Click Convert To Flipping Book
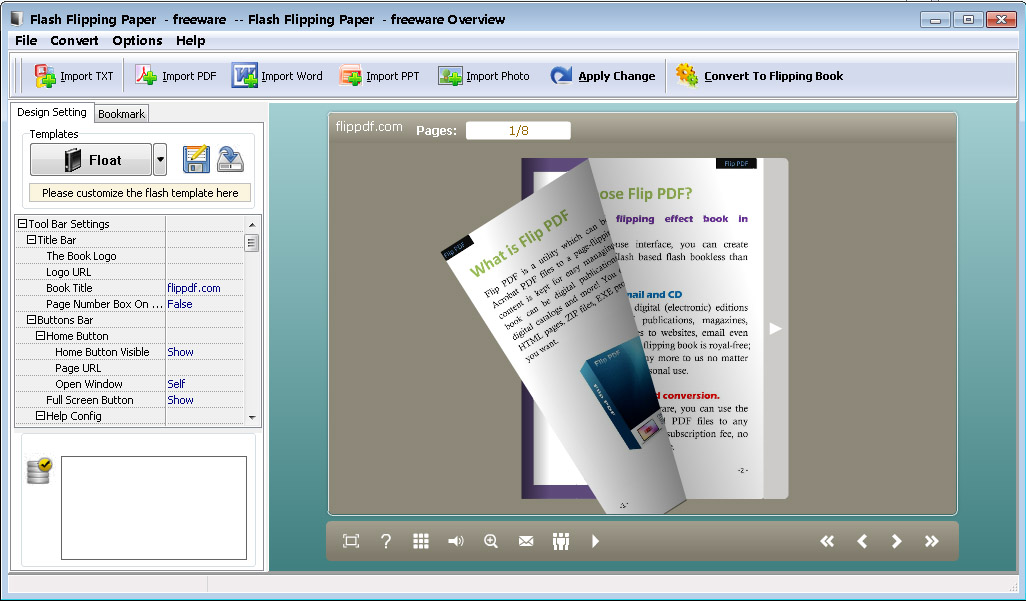Screen dimensions: 1026x601 coord(759,76)
